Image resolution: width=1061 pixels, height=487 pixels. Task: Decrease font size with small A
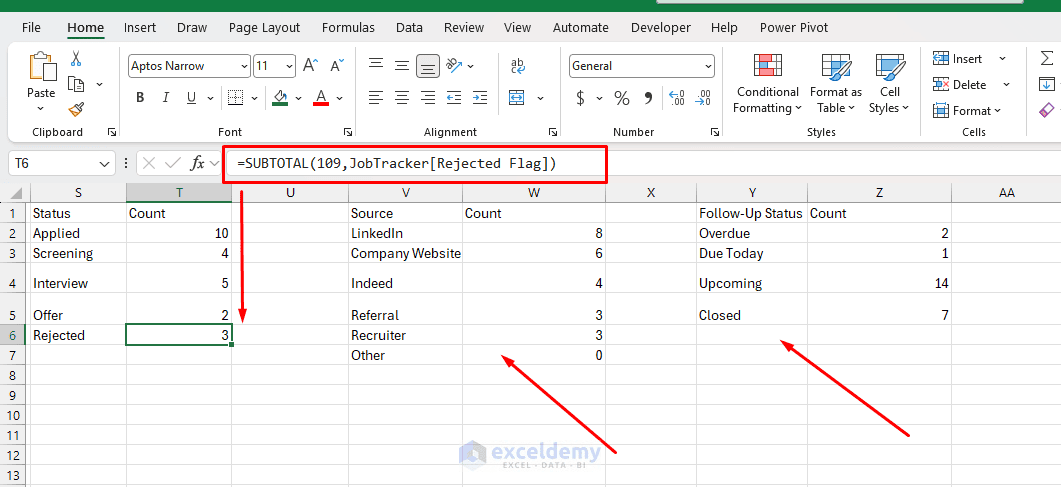point(336,66)
